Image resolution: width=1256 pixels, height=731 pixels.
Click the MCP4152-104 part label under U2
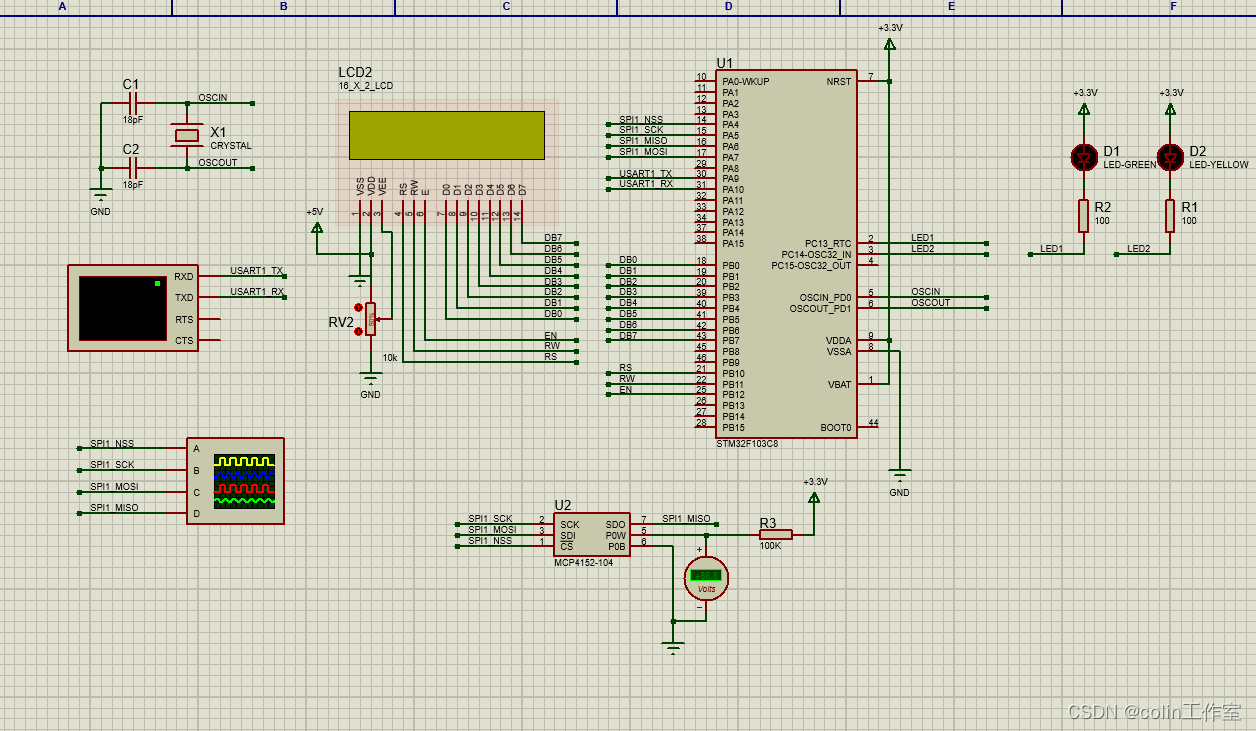pyautogui.click(x=584, y=563)
